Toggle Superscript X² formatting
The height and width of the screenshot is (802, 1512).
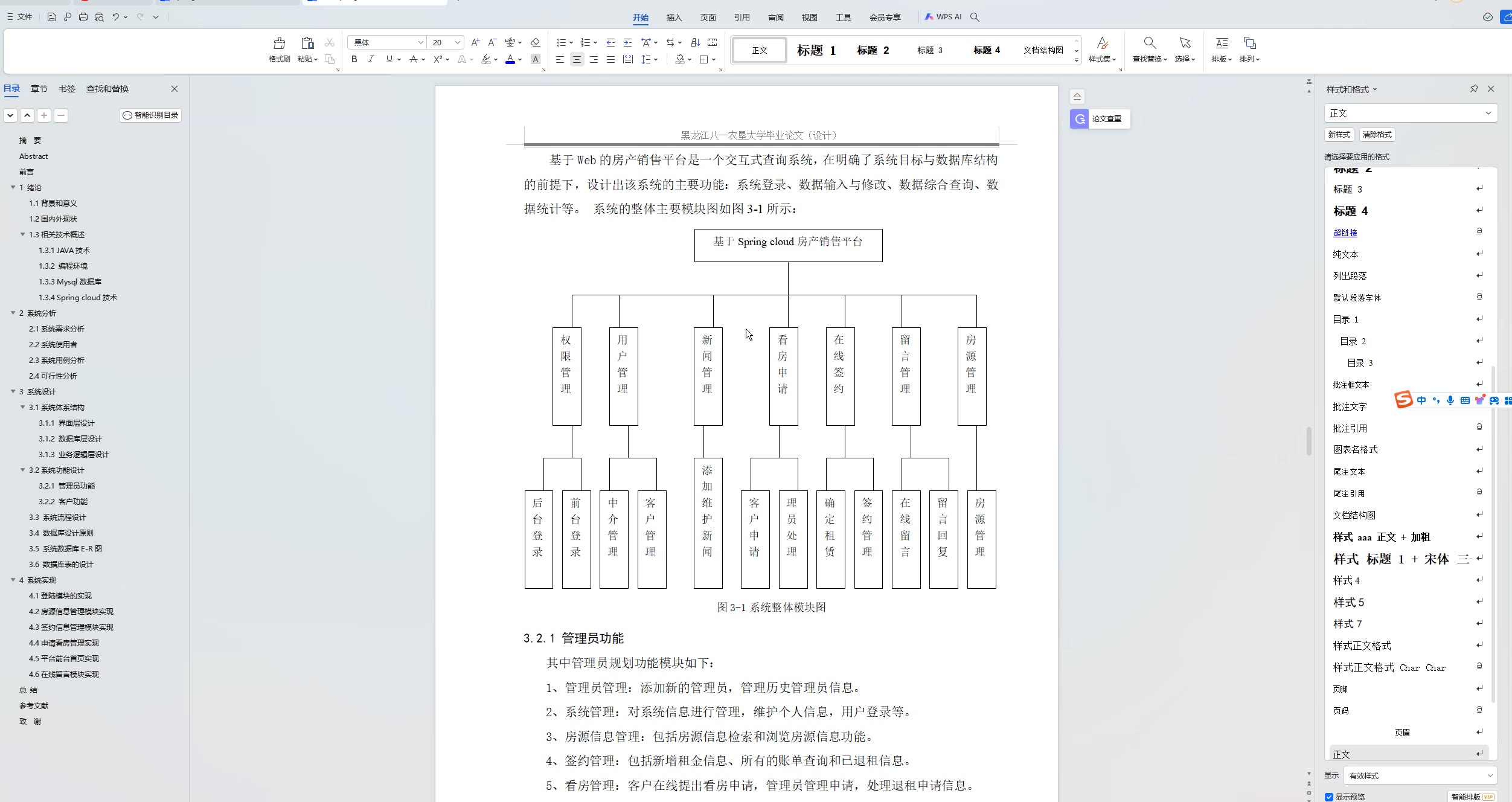(x=438, y=59)
